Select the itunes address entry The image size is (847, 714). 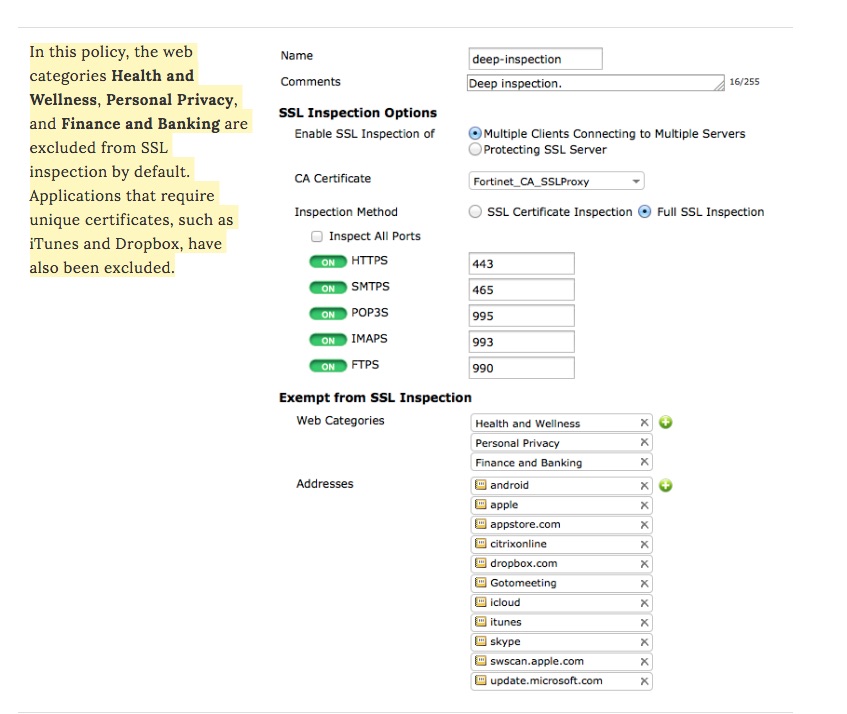[x=554, y=622]
